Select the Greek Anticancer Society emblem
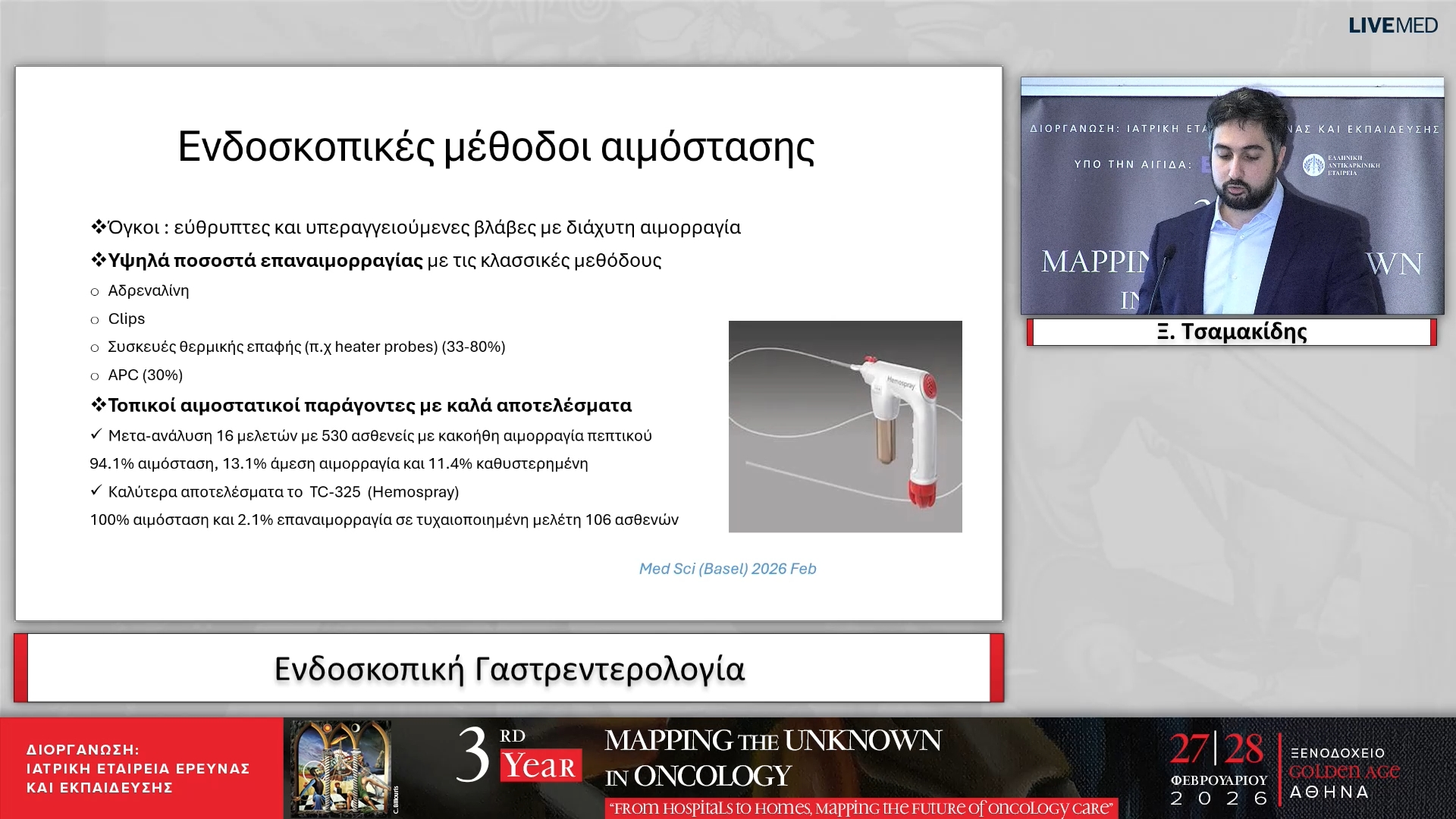Screen dimensions: 1456x819 pyautogui.click(x=1313, y=164)
